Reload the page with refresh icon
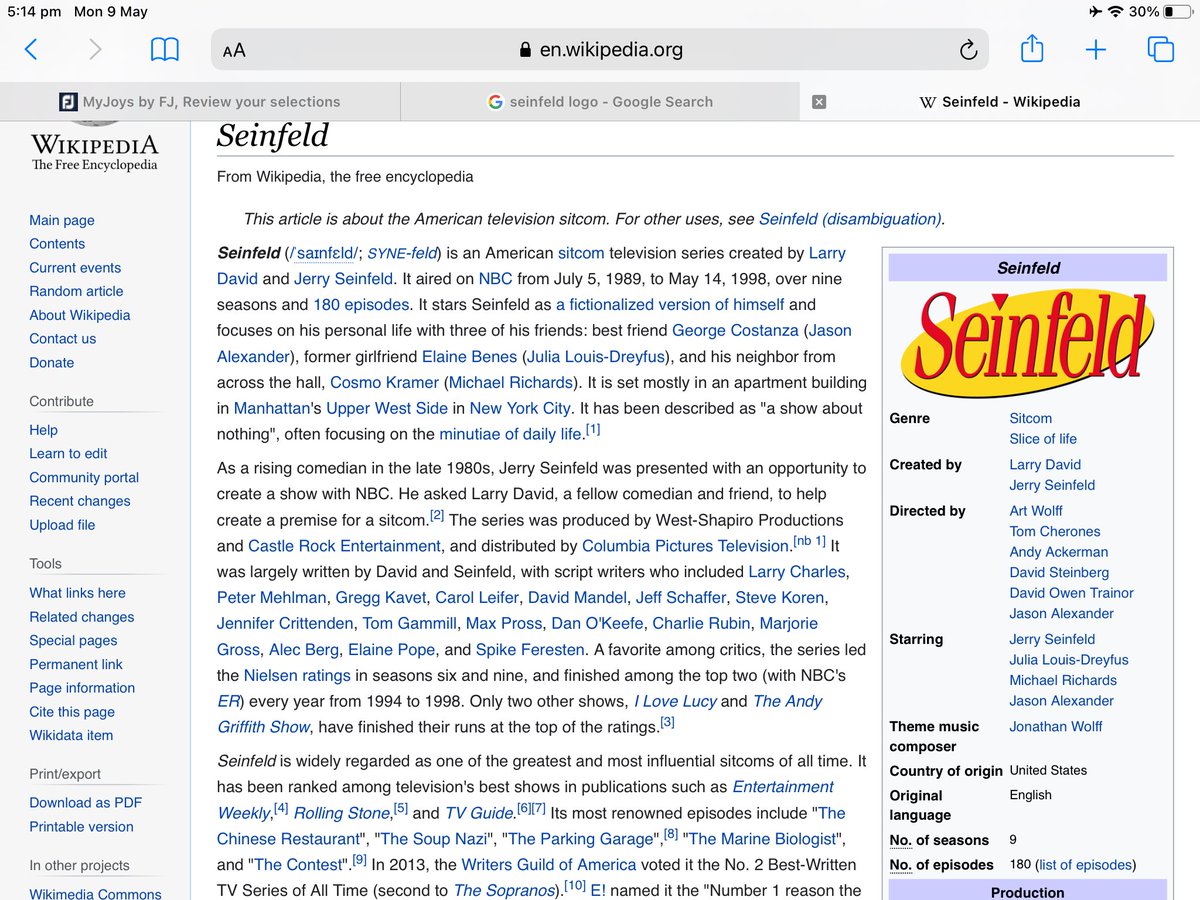Screen dimensions: 1200x900 pos(968,50)
